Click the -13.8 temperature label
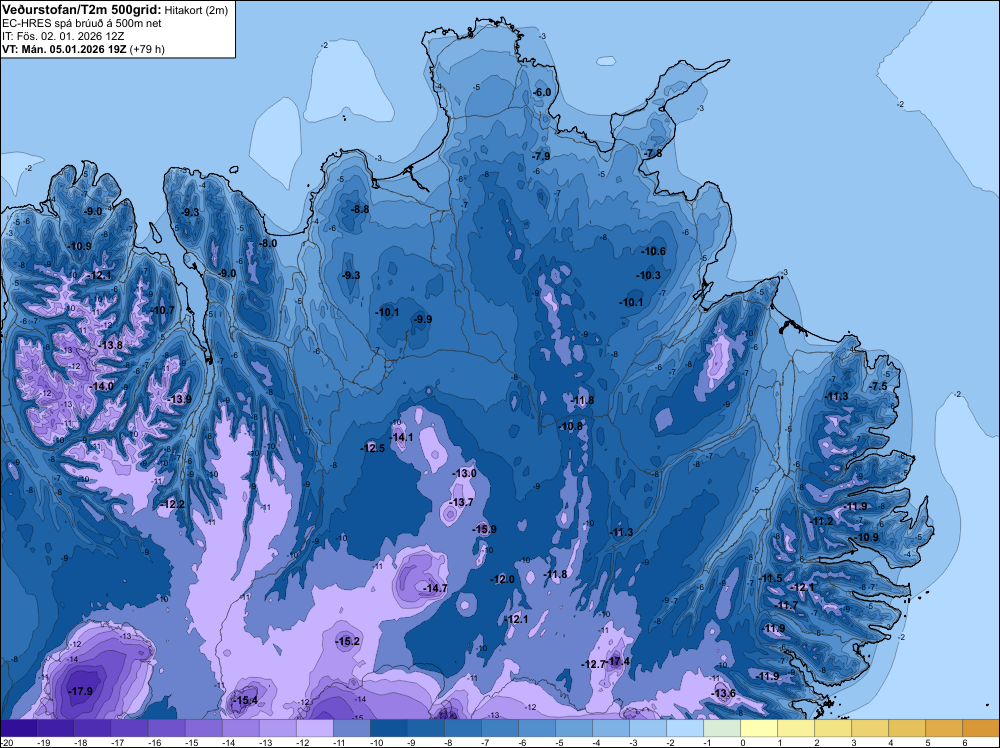Image resolution: width=1000 pixels, height=748 pixels. [111, 345]
